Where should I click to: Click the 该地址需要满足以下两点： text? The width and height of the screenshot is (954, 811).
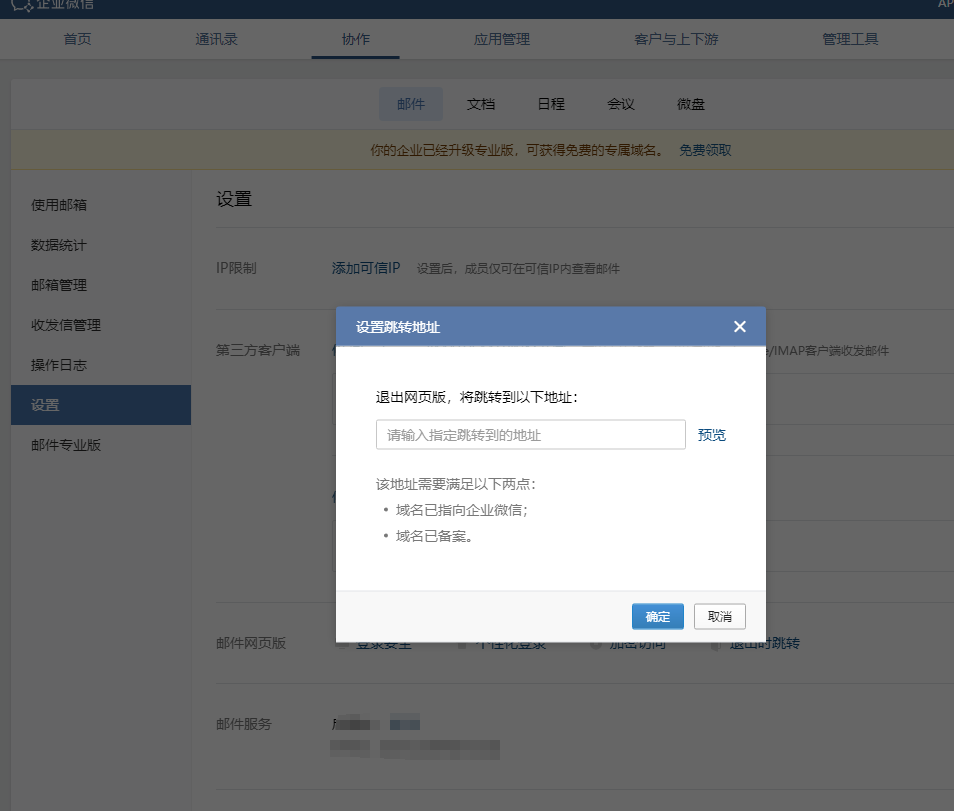pos(456,484)
